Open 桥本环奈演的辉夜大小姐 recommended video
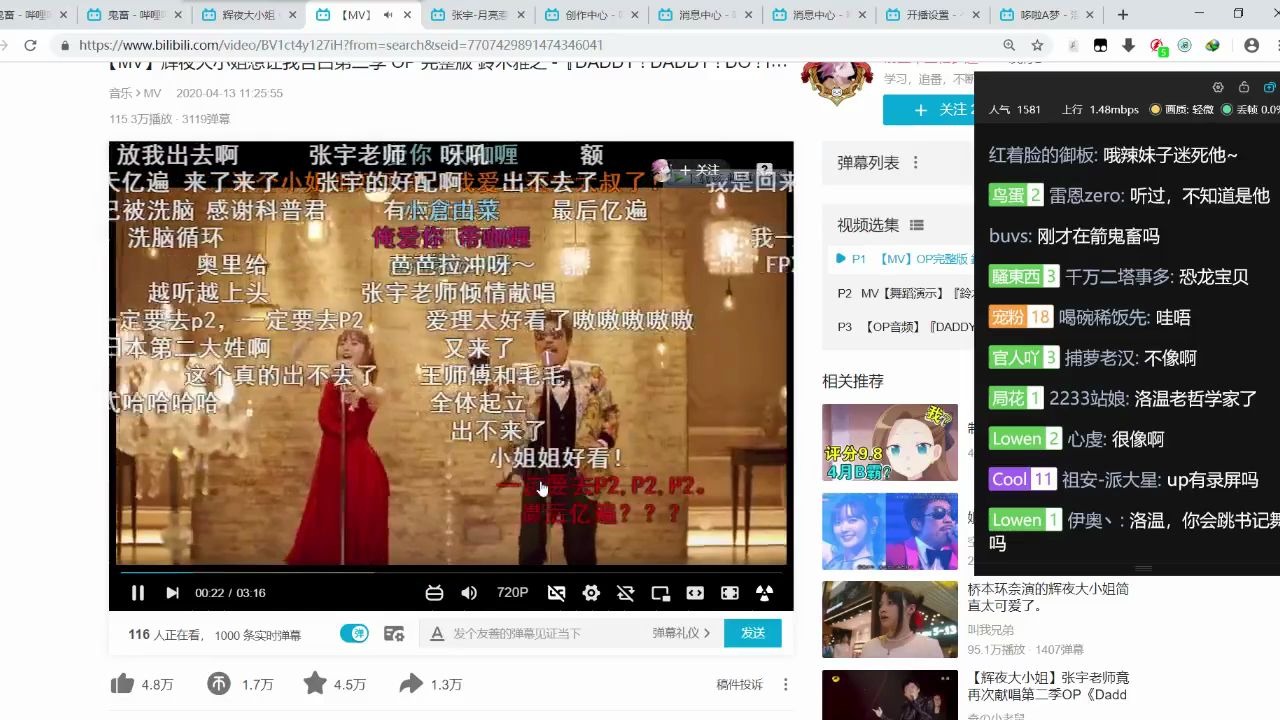The image size is (1280, 720). pyautogui.click(x=1048, y=598)
